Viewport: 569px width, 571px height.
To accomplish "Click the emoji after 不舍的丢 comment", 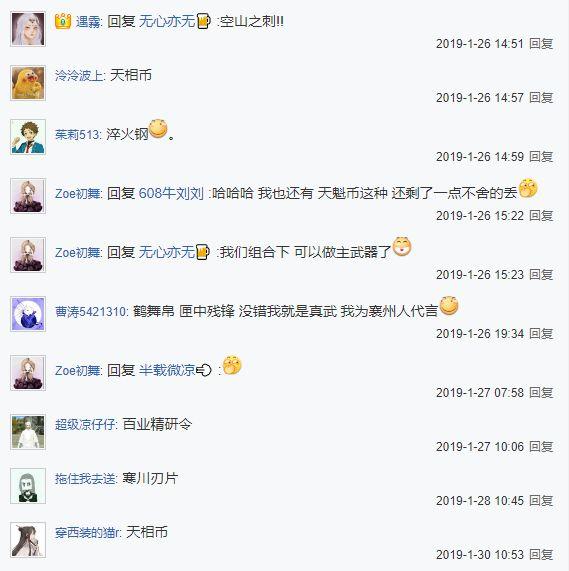I will (528, 188).
